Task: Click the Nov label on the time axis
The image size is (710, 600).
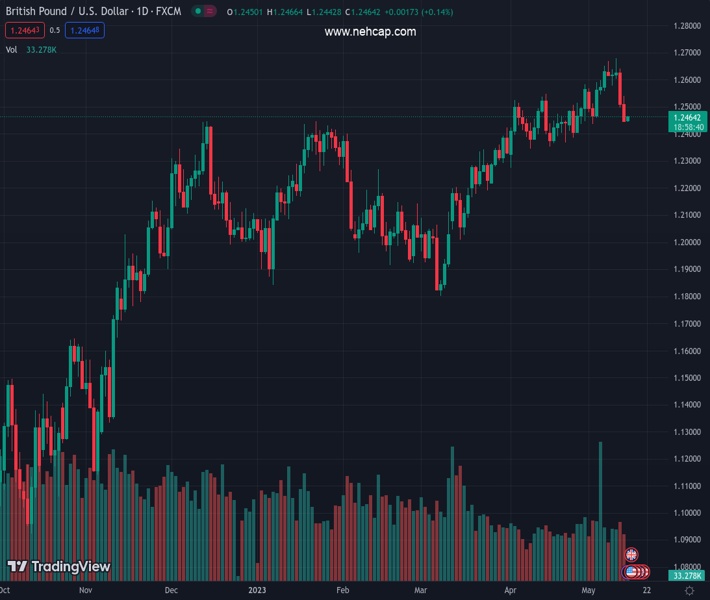Action: pyautogui.click(x=84, y=591)
